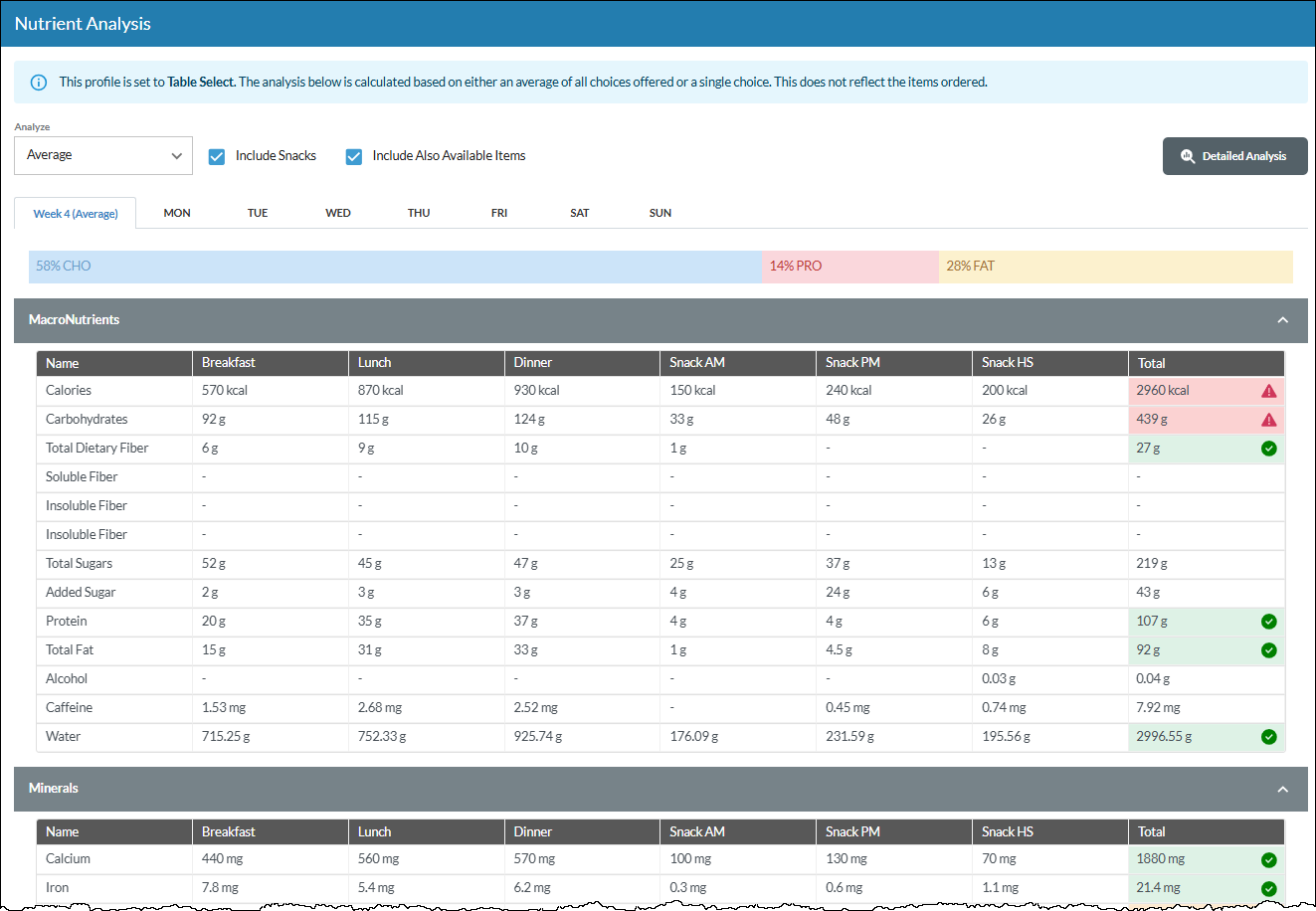Click green check icon on Calcium total

tap(1269, 860)
